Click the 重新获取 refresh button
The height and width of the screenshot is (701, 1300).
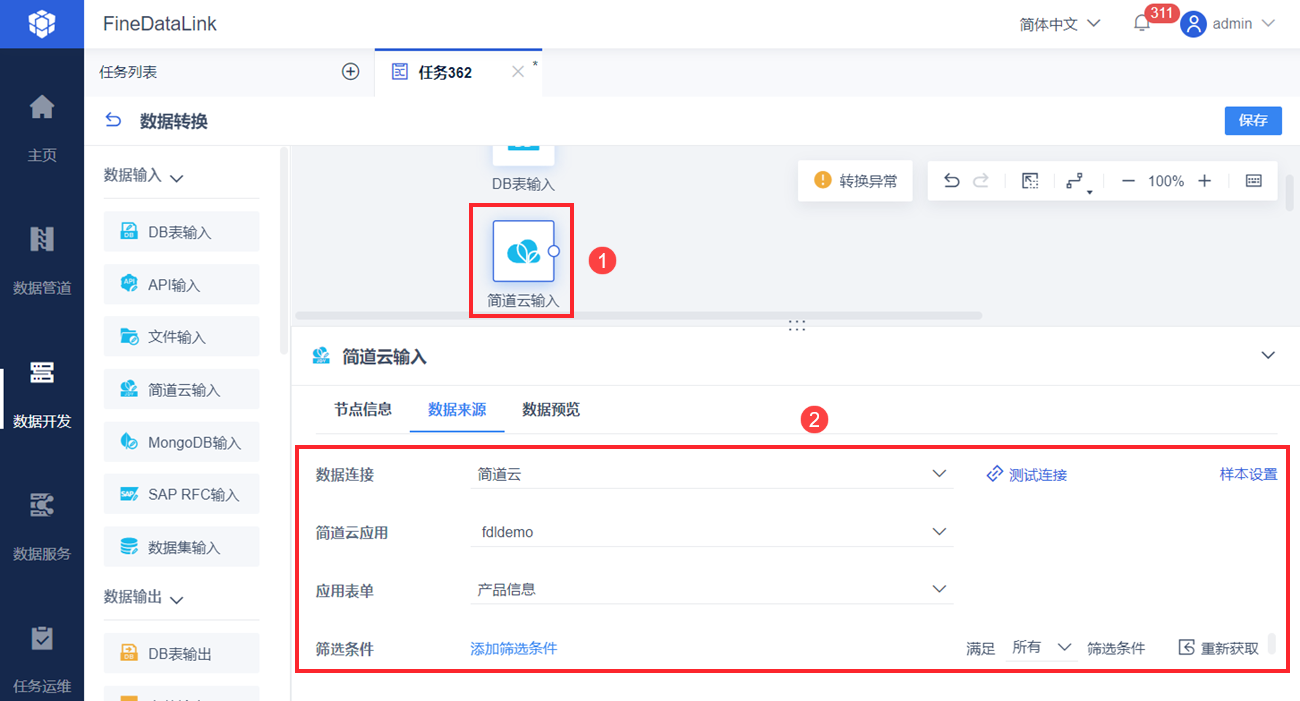(x=1219, y=648)
